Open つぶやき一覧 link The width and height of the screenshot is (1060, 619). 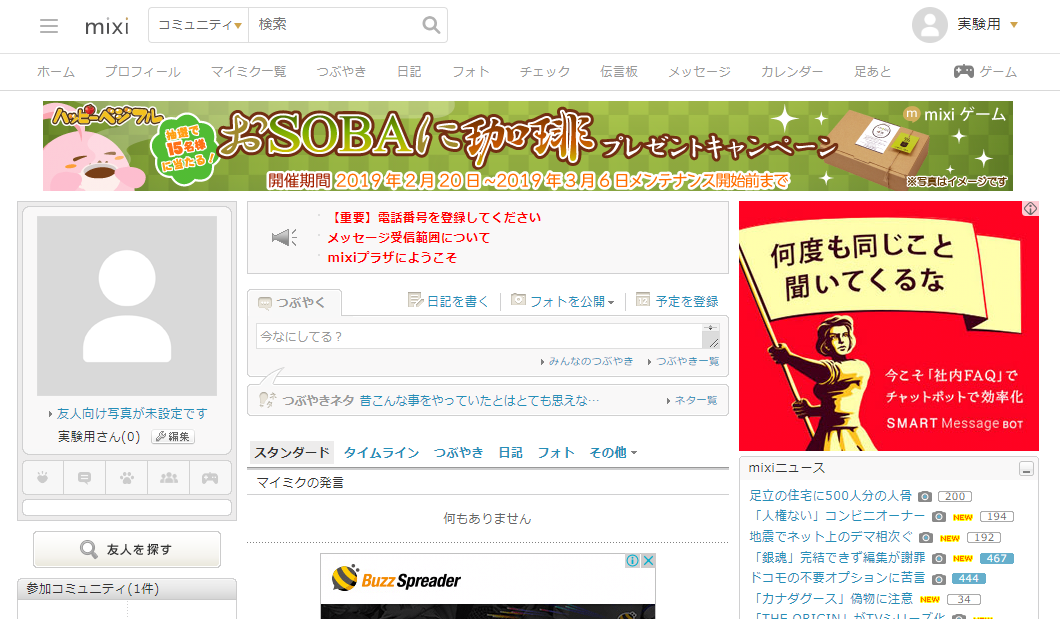point(688,362)
